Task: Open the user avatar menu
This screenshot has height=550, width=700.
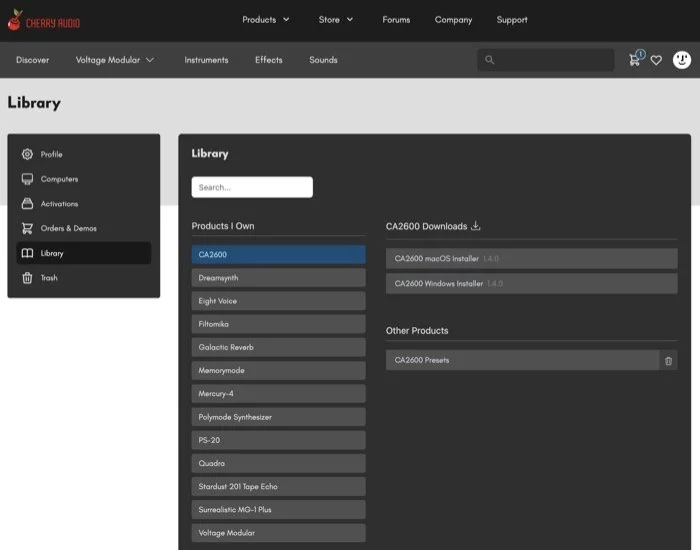Action: [682, 60]
